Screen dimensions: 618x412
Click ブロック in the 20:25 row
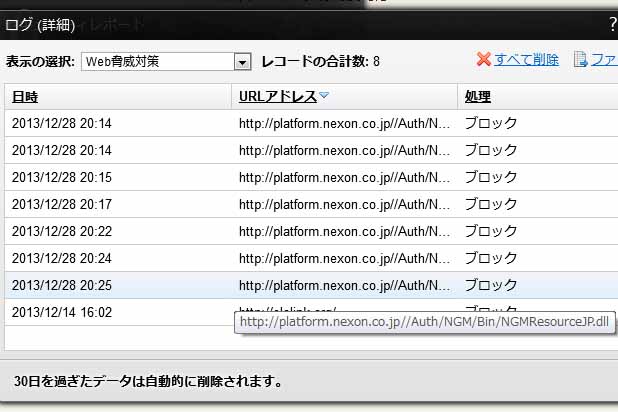click(x=491, y=285)
